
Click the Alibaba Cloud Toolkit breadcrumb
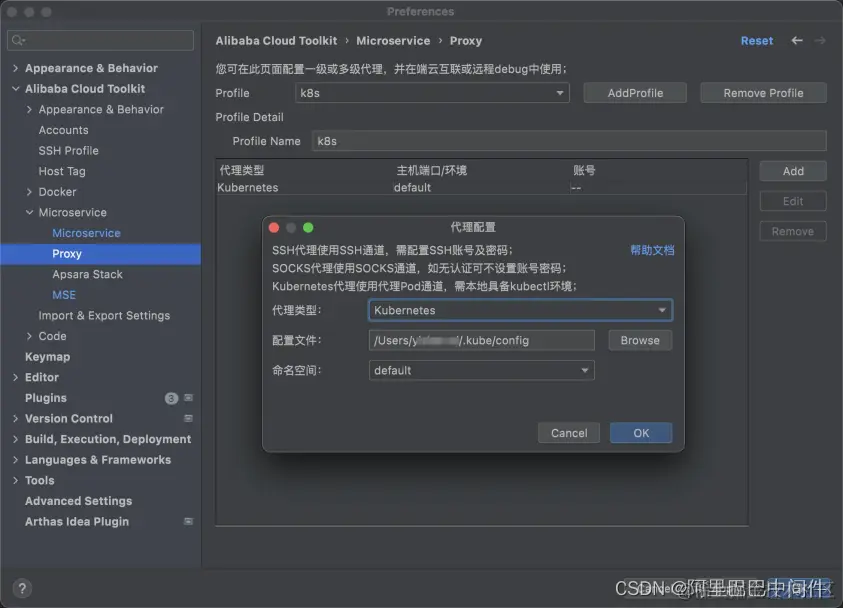(x=276, y=40)
